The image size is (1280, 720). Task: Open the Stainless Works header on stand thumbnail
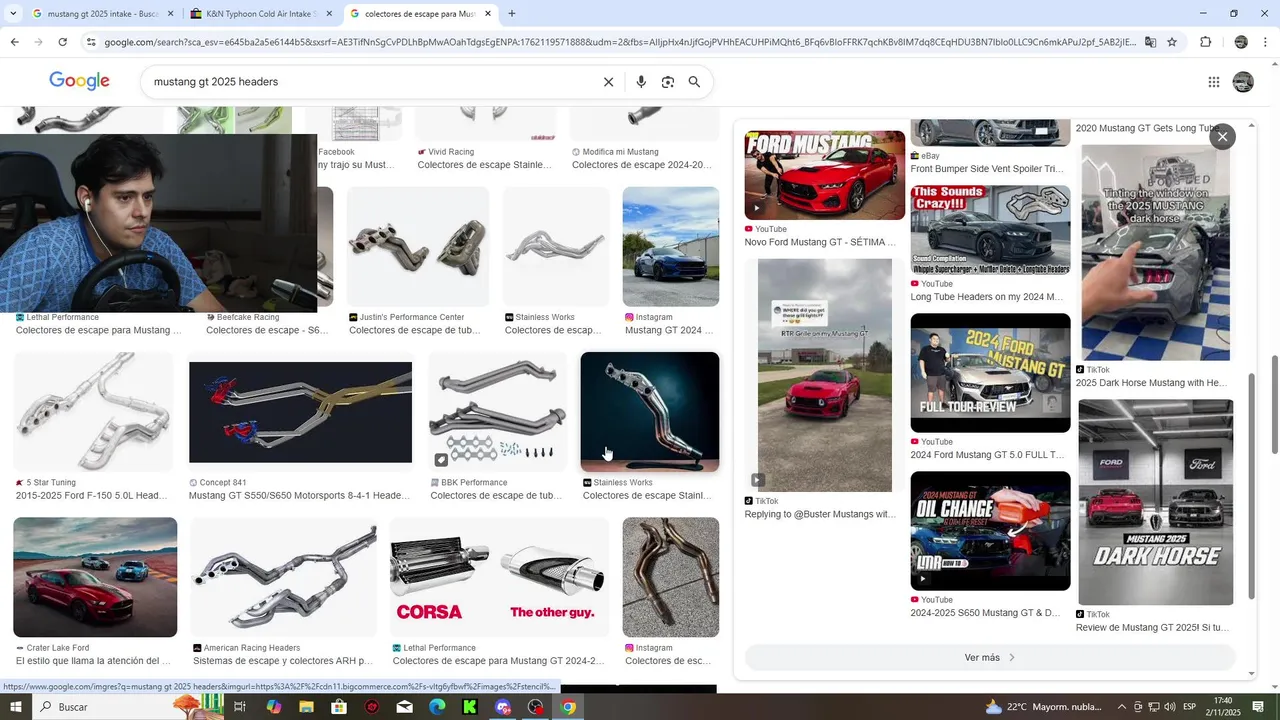(650, 412)
